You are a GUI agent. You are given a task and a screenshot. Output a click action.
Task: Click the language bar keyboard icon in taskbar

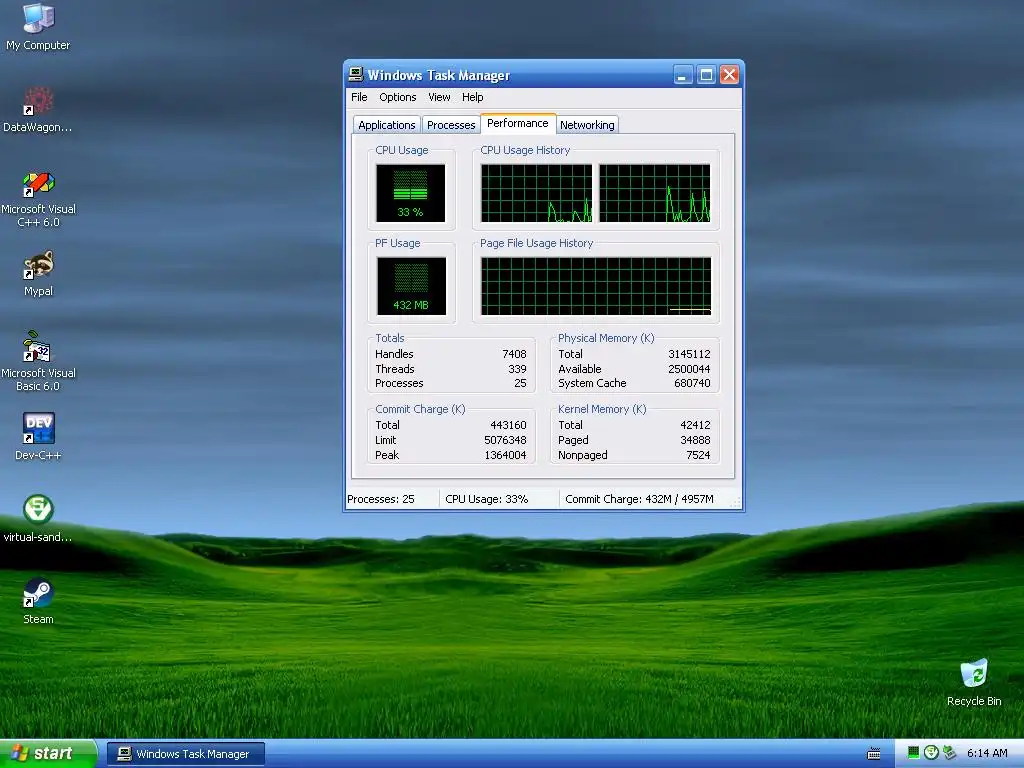(873, 754)
